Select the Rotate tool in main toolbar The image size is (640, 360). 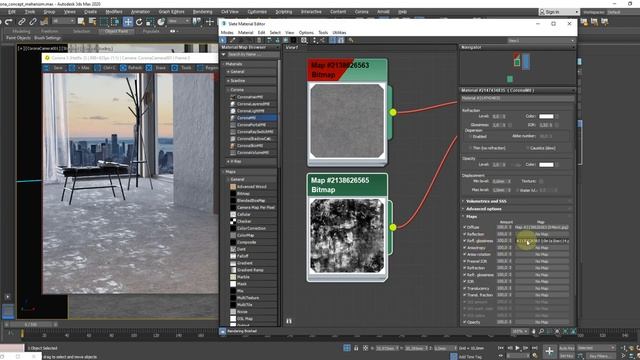tap(139, 22)
